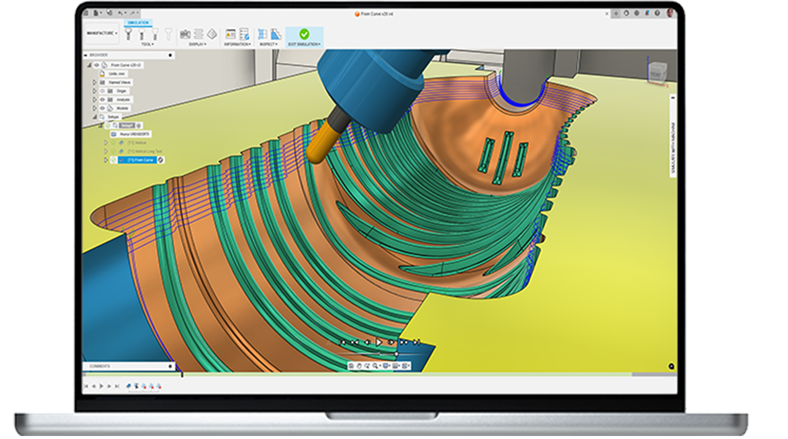Click the icon right of From Curve operation
The width and height of the screenshot is (788, 439).
coord(160,160)
